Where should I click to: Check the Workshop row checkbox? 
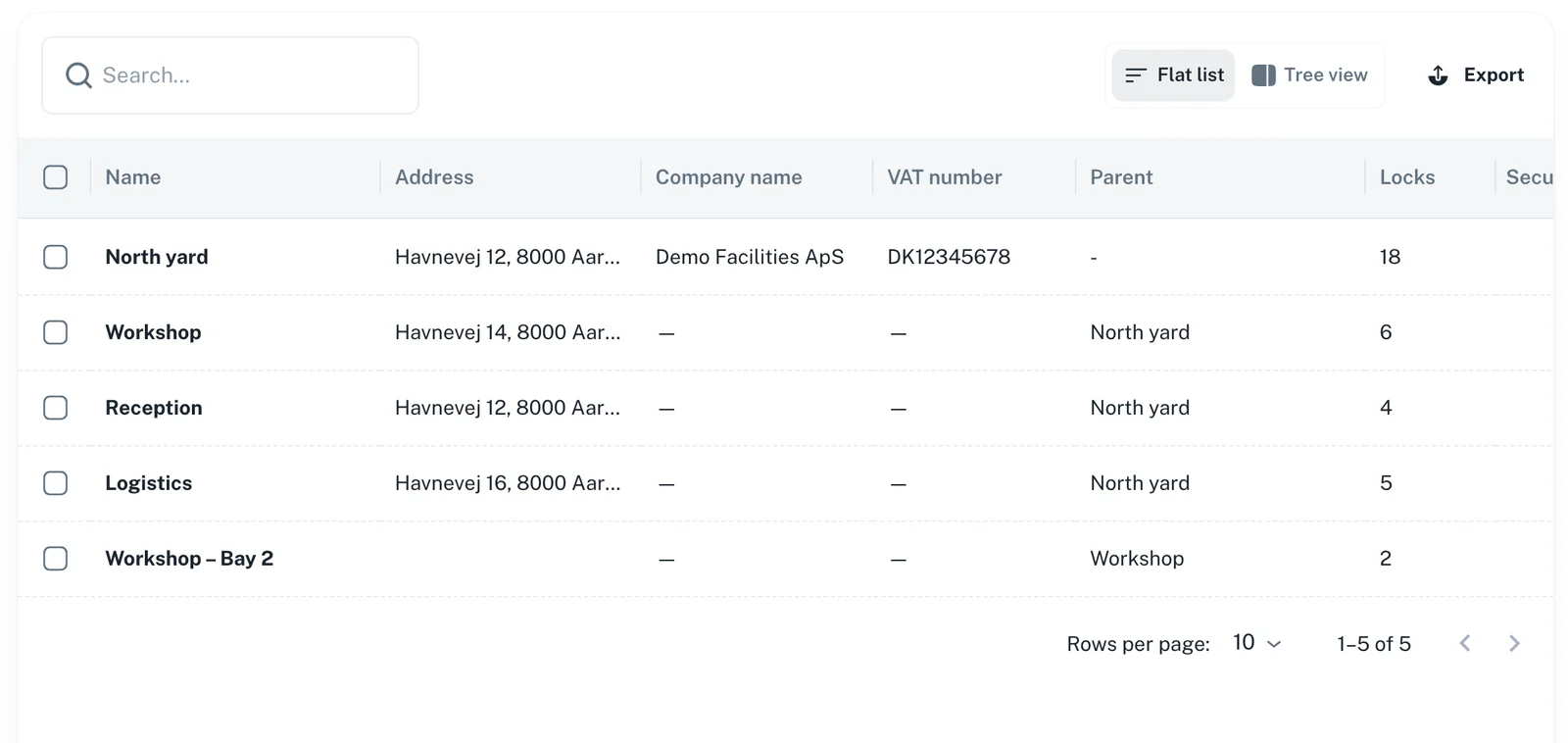[x=56, y=332]
